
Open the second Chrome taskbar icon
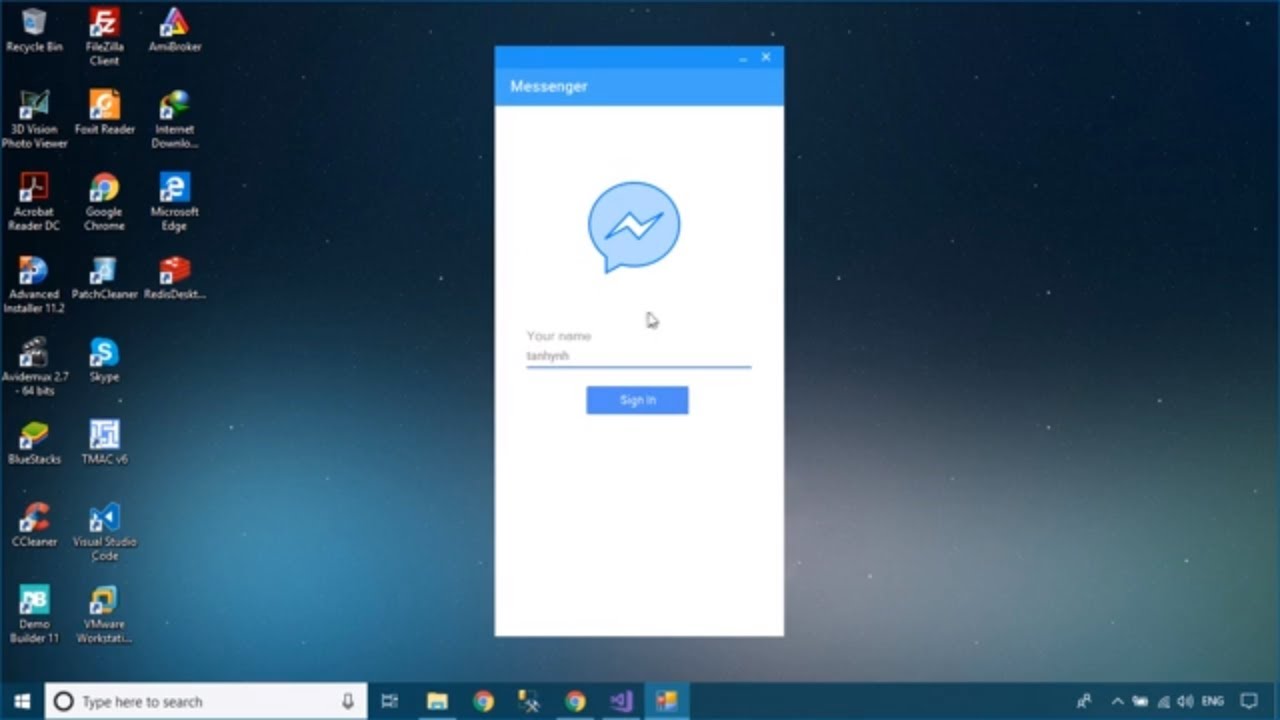pos(575,701)
